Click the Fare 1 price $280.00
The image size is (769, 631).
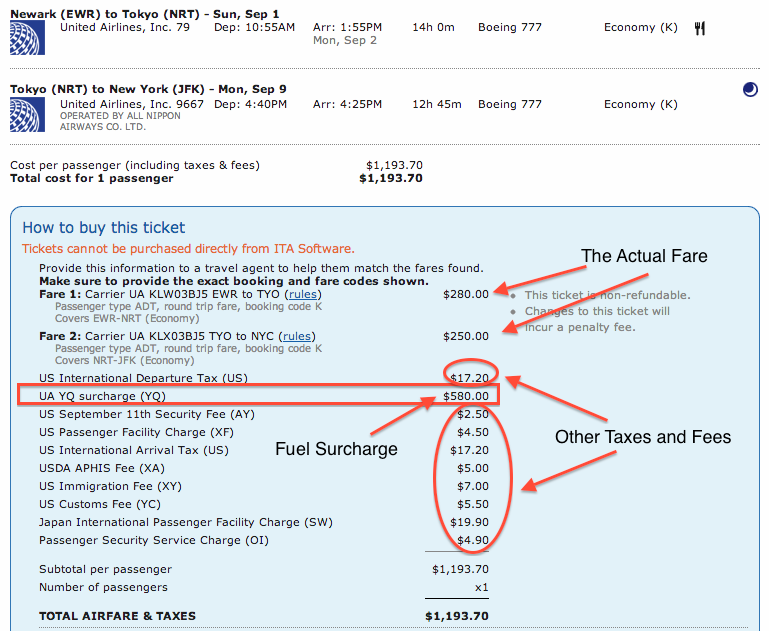pos(466,294)
